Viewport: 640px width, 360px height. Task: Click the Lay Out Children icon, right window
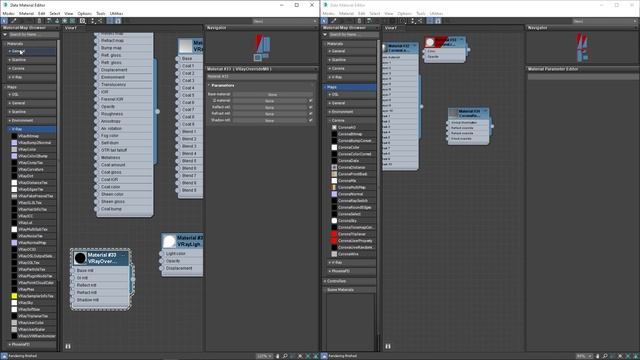tap(420, 20)
